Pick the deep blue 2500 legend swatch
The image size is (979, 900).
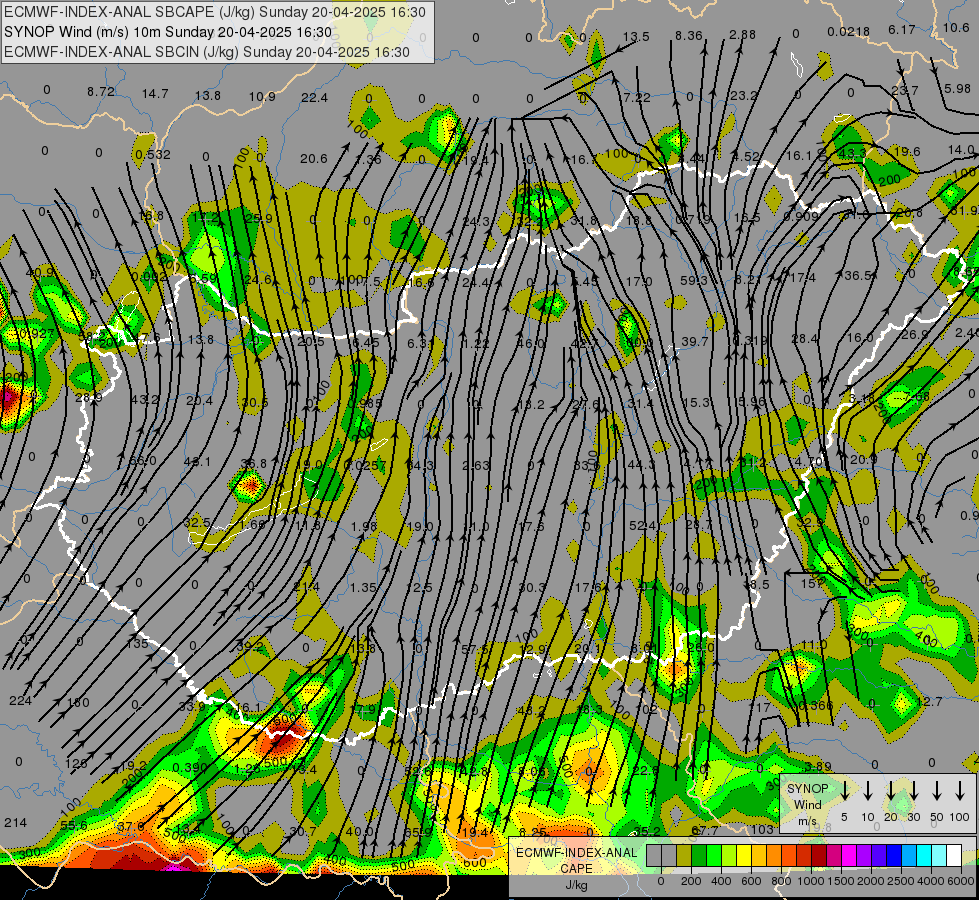pos(893,856)
